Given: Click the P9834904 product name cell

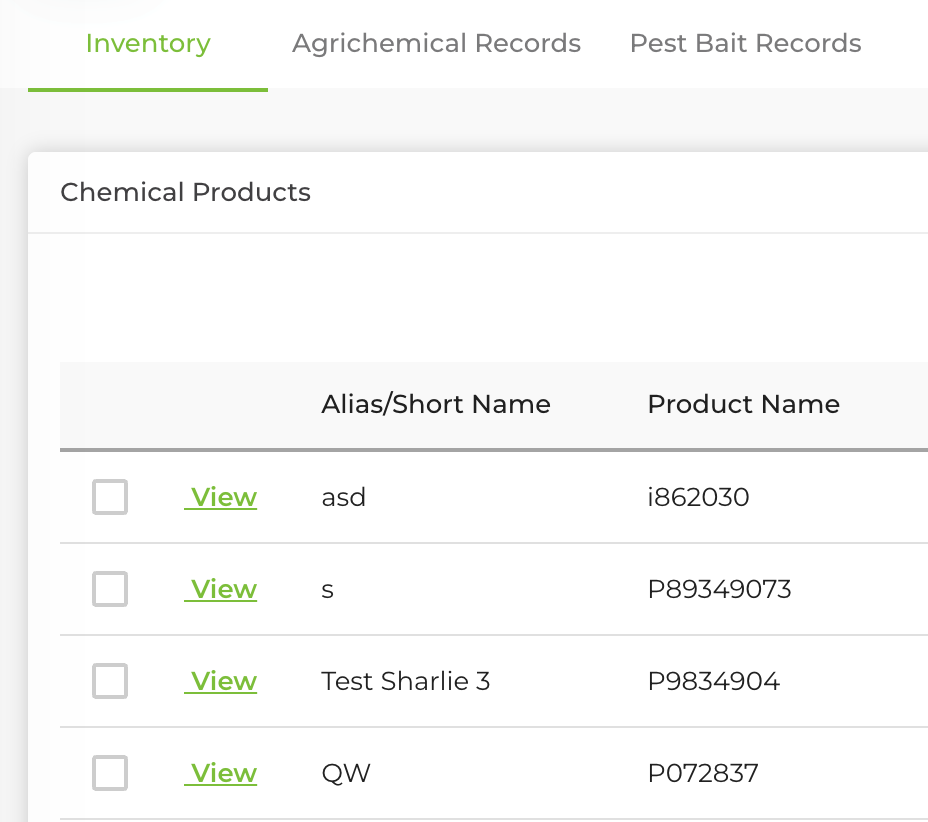Looking at the screenshot, I should coord(713,681).
